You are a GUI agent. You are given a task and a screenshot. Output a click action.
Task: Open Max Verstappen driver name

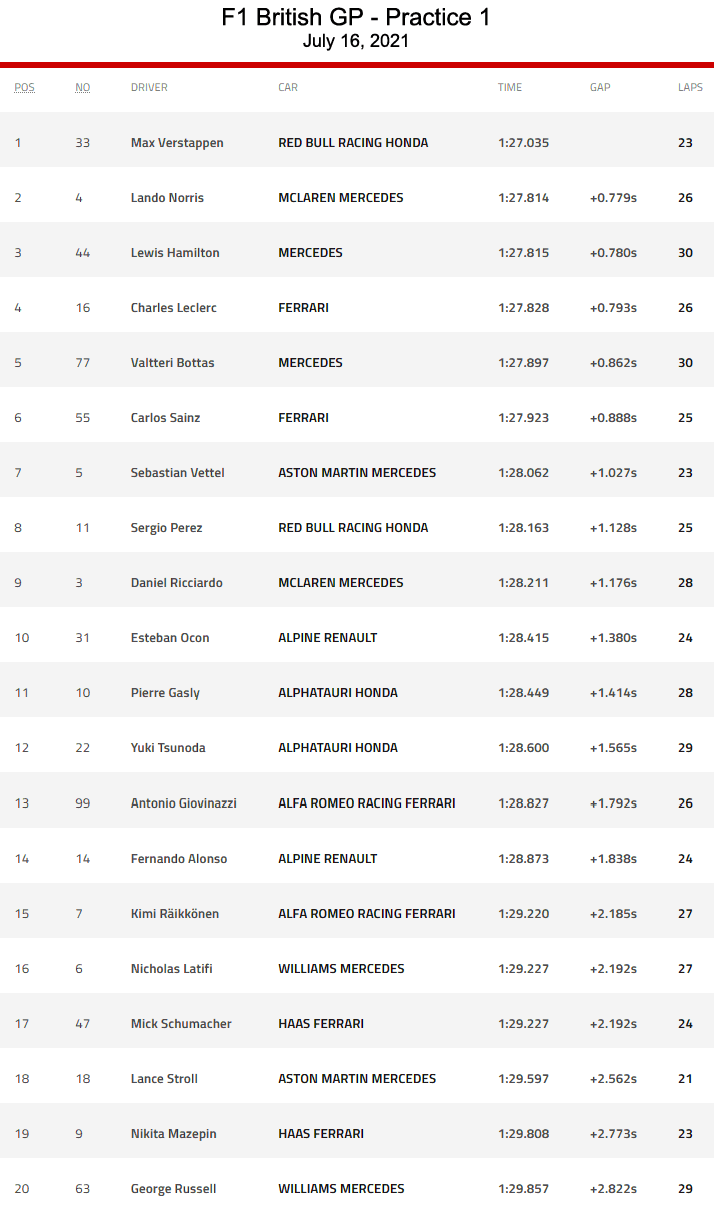(177, 143)
